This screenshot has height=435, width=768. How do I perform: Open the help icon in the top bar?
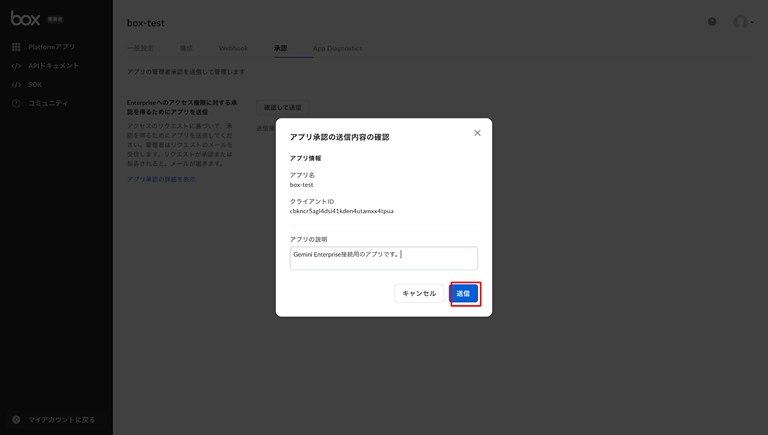click(x=712, y=22)
